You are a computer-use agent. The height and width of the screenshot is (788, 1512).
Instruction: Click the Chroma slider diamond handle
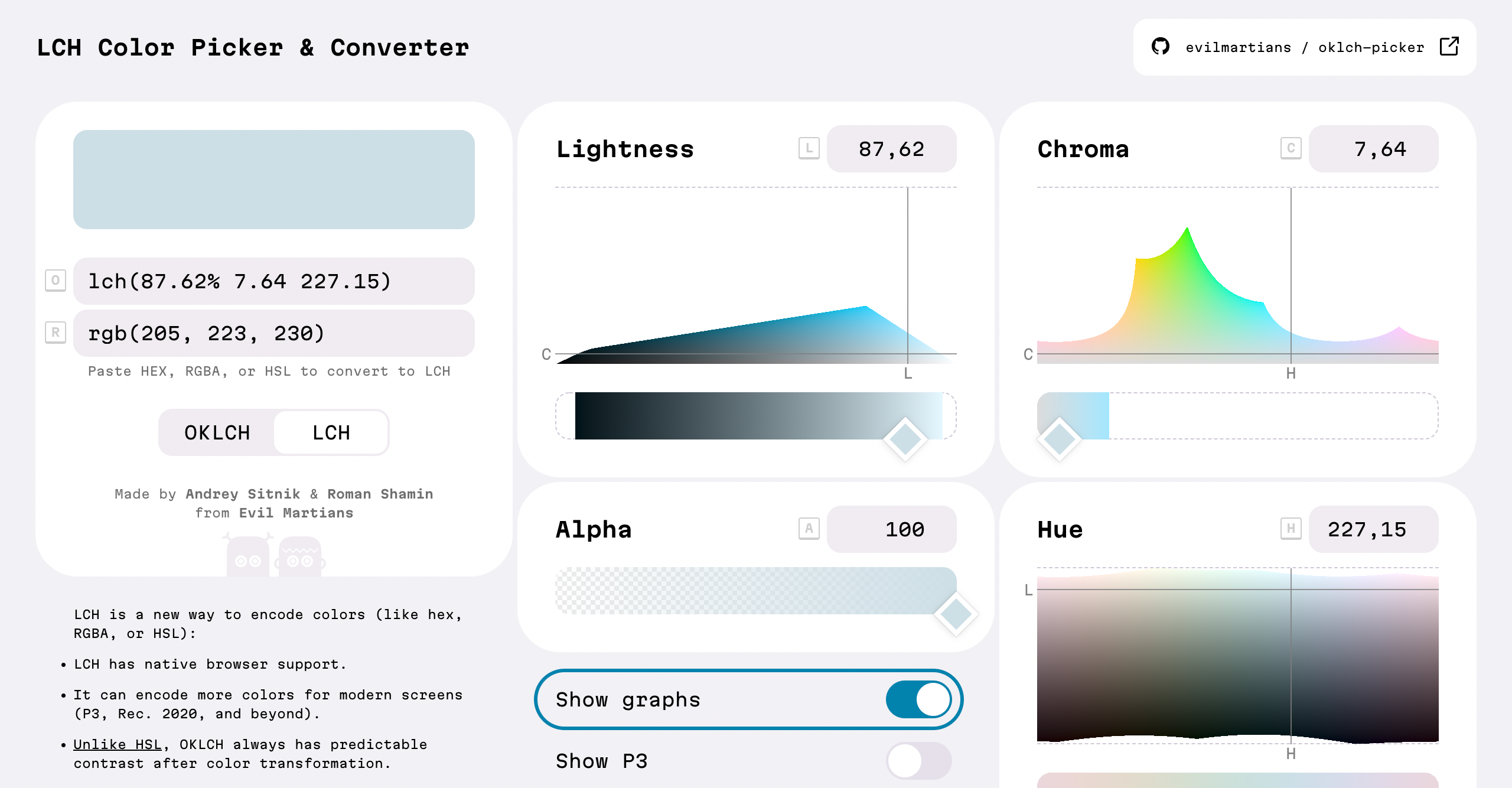pos(1060,439)
